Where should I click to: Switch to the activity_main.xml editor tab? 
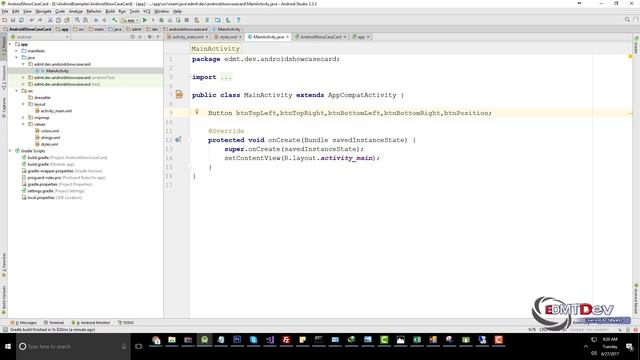point(187,37)
